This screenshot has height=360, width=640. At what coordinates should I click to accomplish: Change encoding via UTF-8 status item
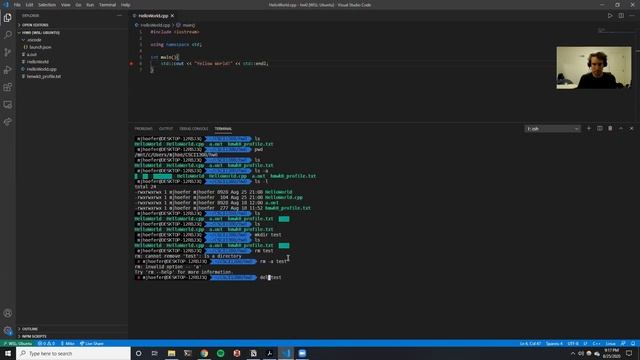tap(573, 344)
